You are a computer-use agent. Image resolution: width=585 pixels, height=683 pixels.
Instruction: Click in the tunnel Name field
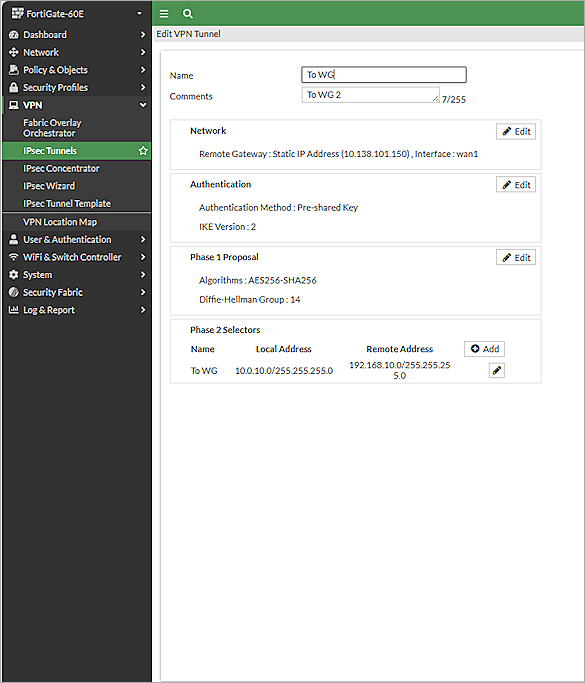[x=384, y=74]
